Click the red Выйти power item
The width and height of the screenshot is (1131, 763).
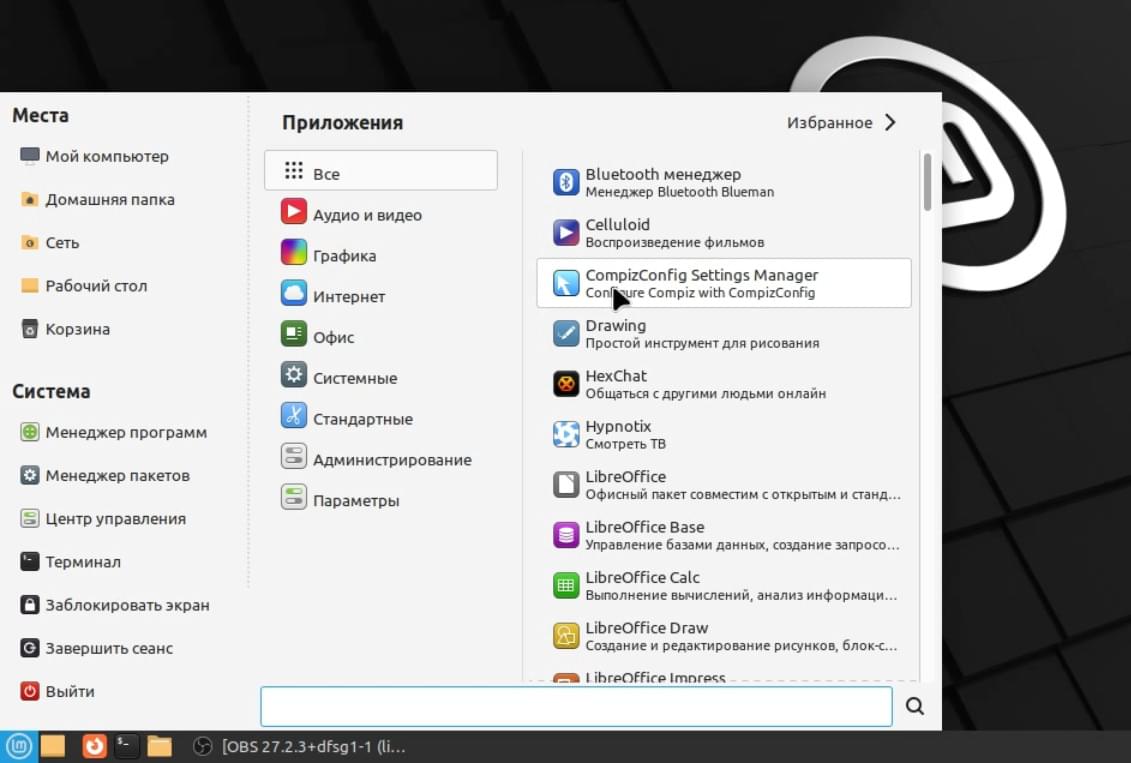(58, 692)
